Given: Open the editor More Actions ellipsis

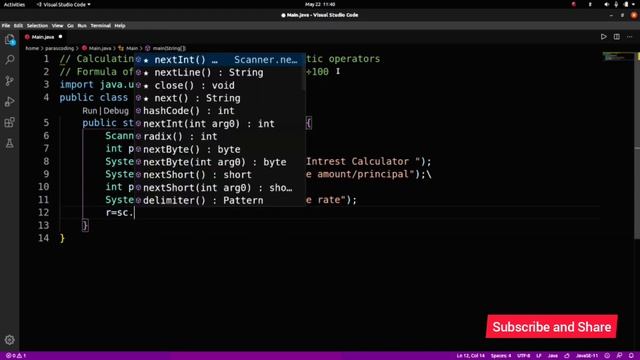Looking at the screenshot, I should (630, 37).
